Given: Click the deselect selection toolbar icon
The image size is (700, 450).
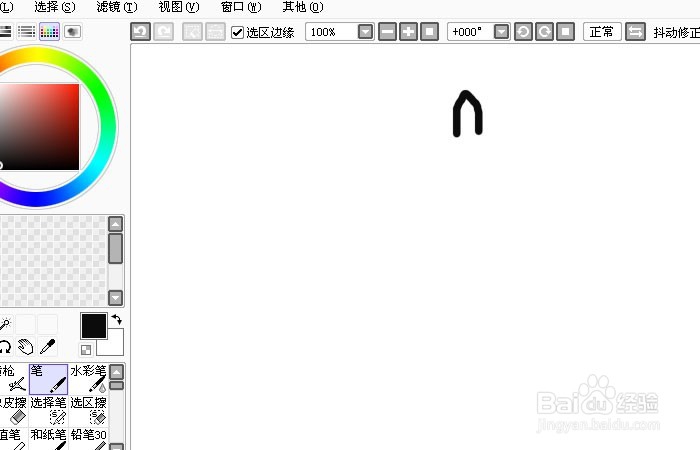Looking at the screenshot, I should (x=192, y=32).
